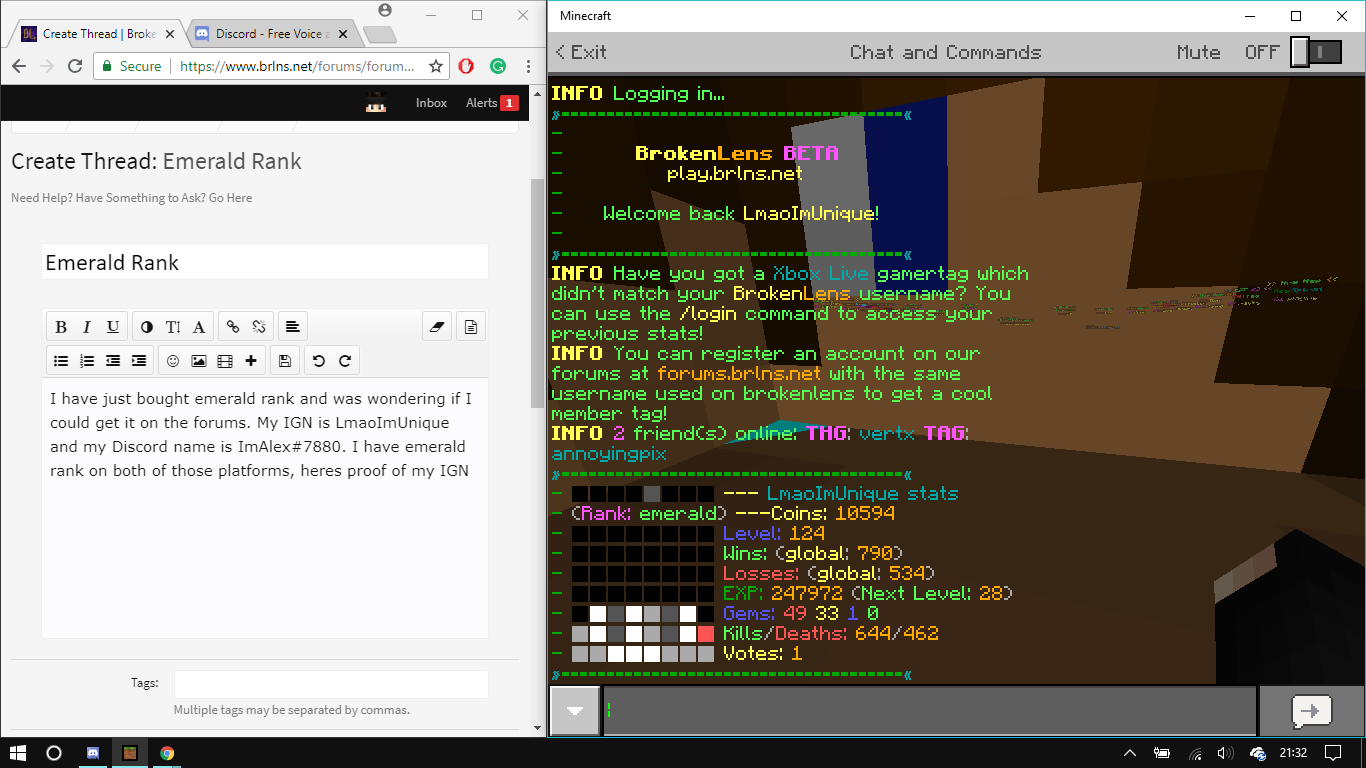
Task: Open the taskbar clock showing 21:32
Action: (x=1293, y=753)
